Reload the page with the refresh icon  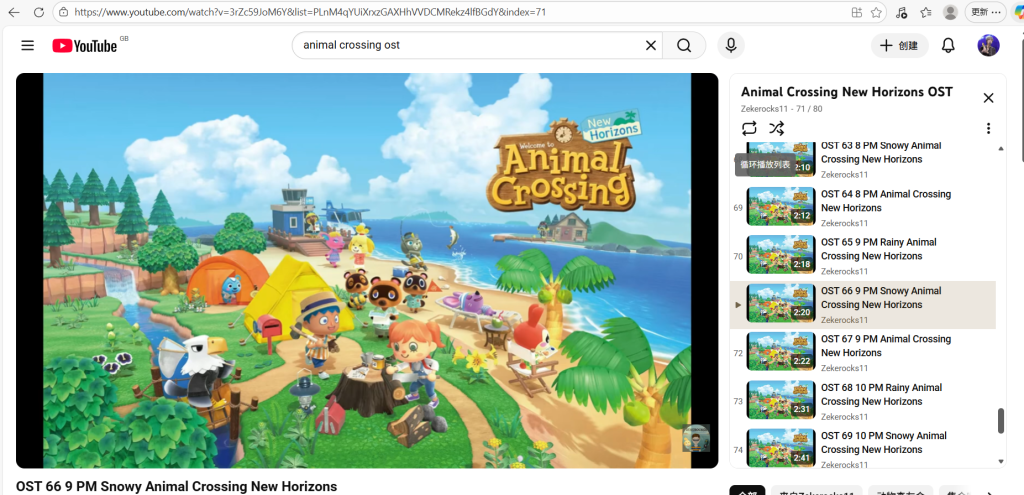[39, 12]
